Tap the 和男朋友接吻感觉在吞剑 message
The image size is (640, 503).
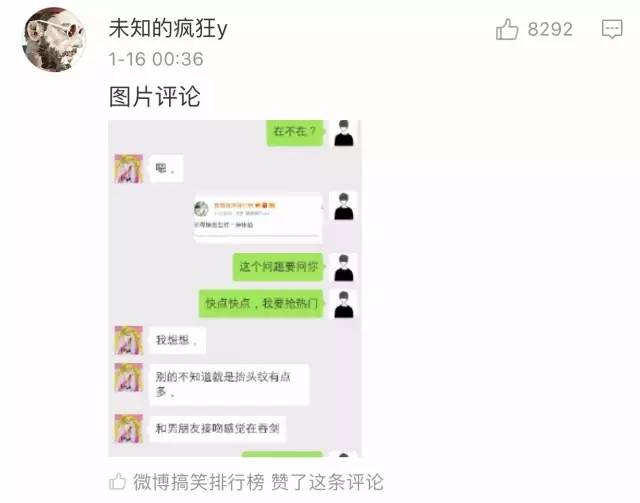coord(218,429)
